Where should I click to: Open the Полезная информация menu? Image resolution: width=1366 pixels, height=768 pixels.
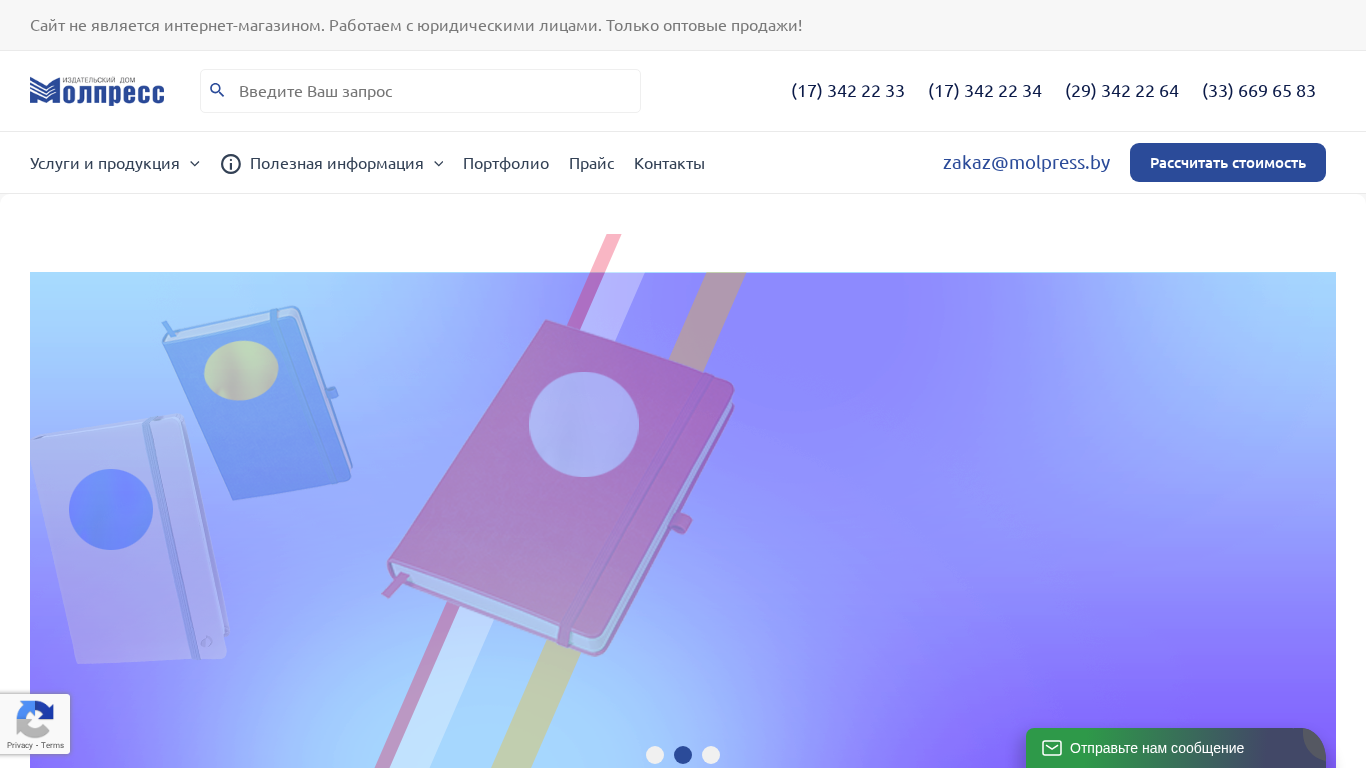337,163
